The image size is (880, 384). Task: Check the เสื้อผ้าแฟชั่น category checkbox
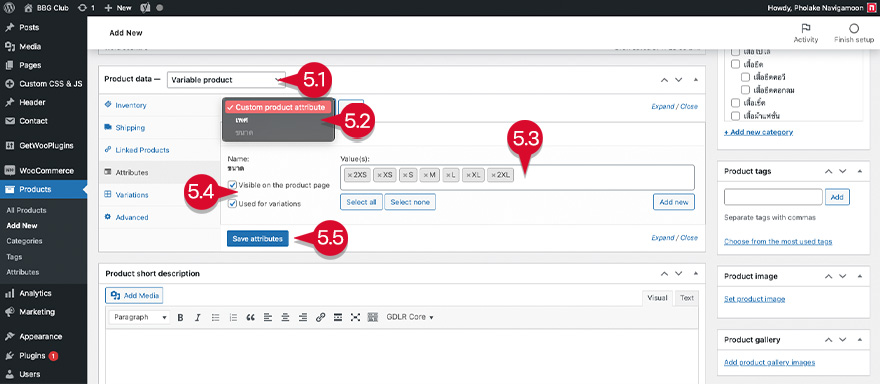coord(735,116)
